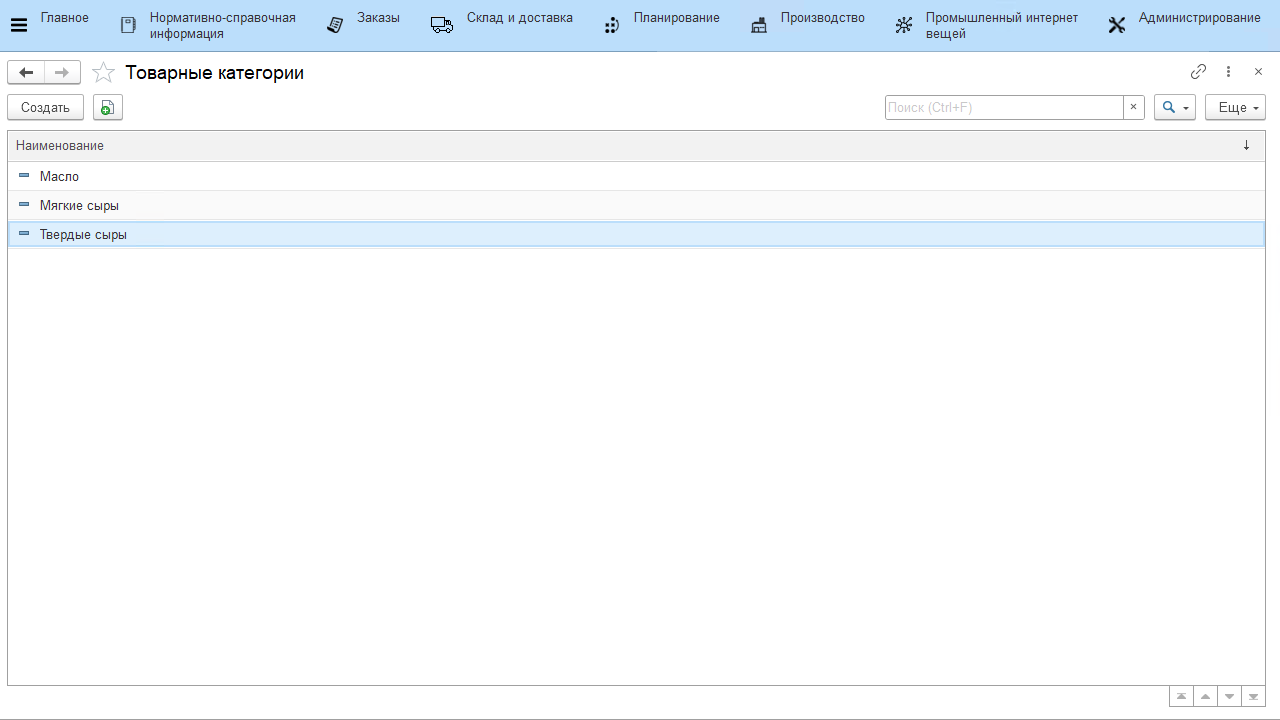Image resolution: width=1280 pixels, height=720 pixels.
Task: Jump to the first list row
Action: coord(1181,696)
